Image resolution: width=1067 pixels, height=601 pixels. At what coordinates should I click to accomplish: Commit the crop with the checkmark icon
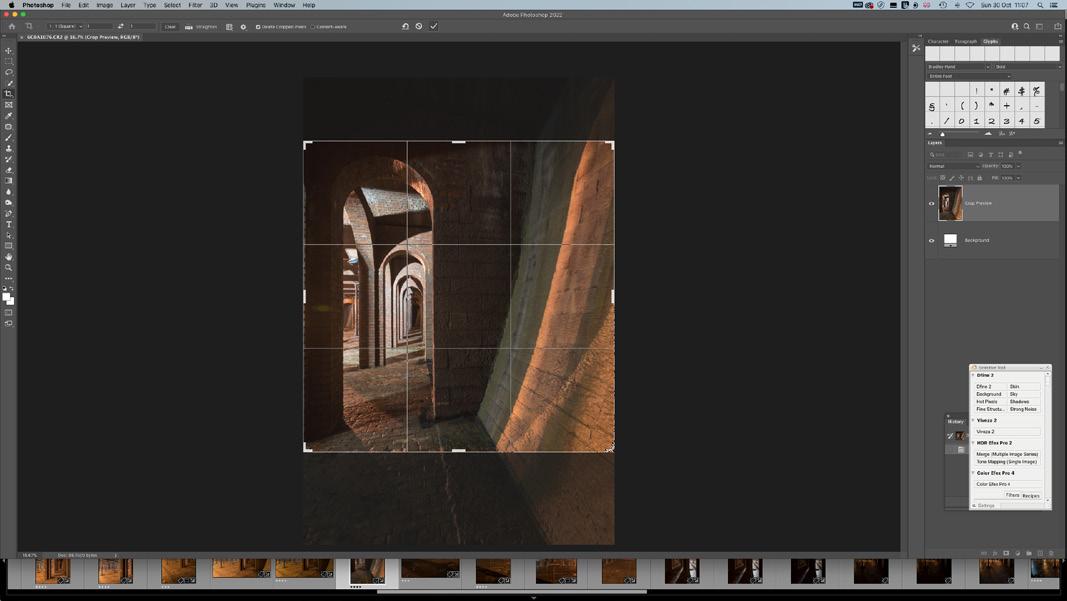point(434,27)
